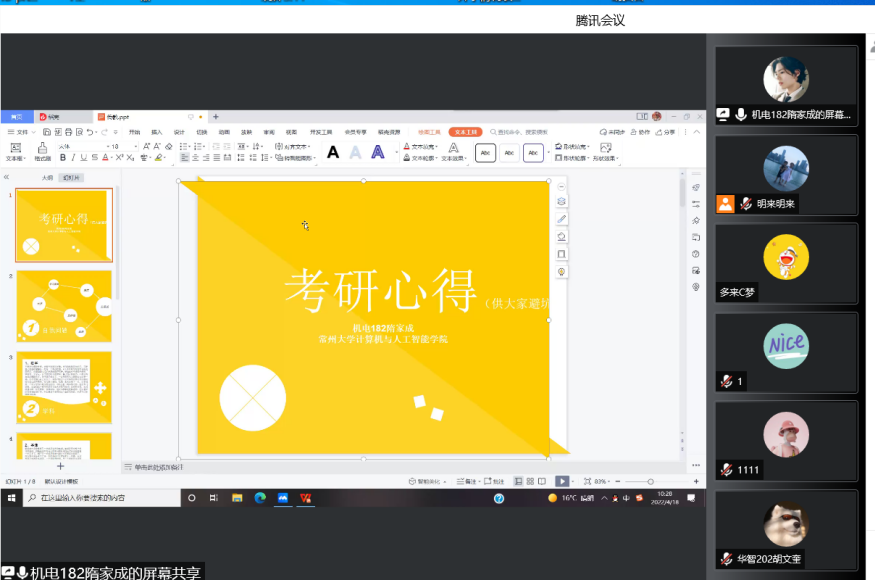The image size is (876, 581).
Task: Add a new slide with plus button
Action: 60,466
